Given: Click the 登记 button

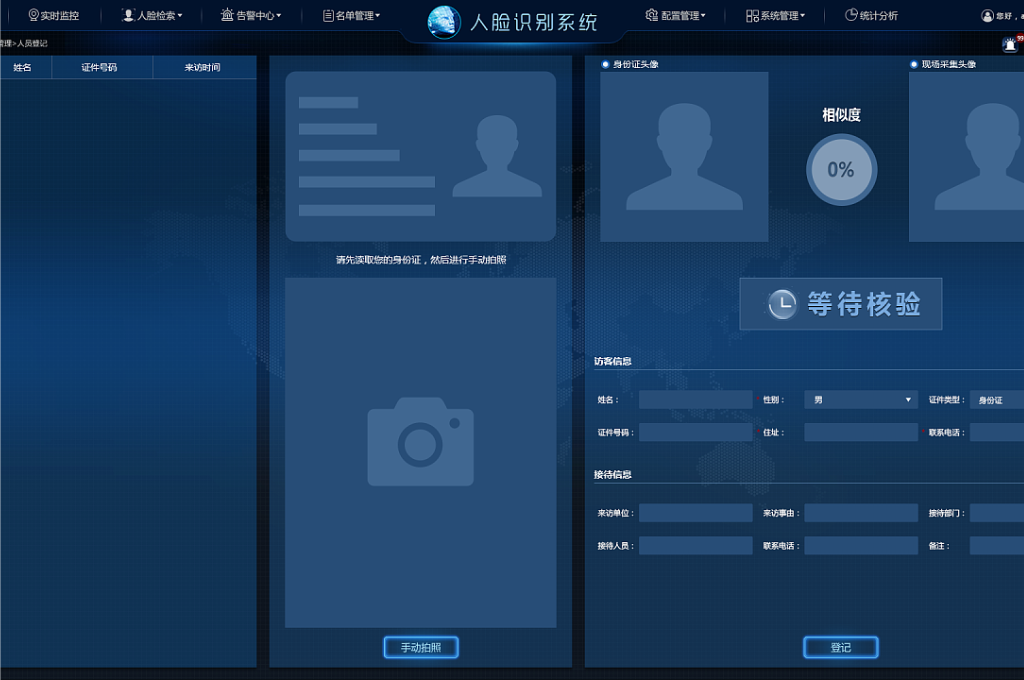Looking at the screenshot, I should 840,647.
